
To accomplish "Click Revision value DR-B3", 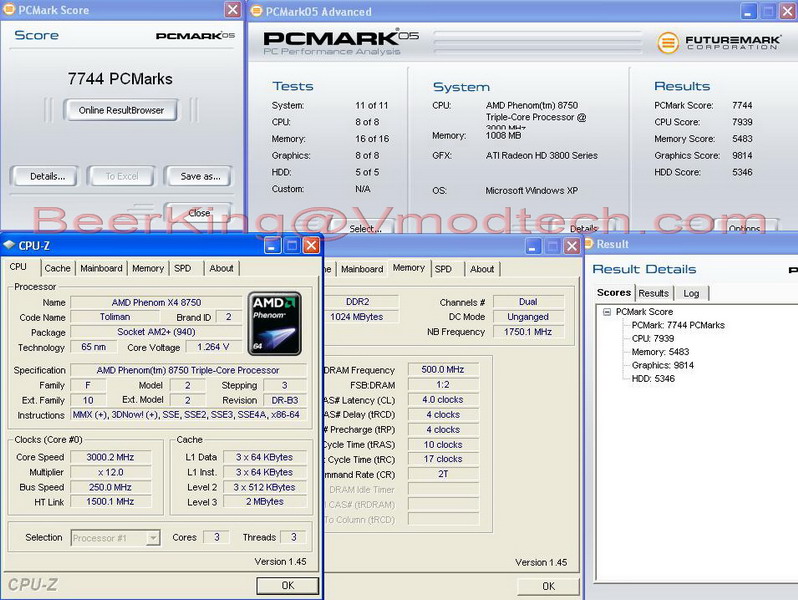I will pos(285,400).
